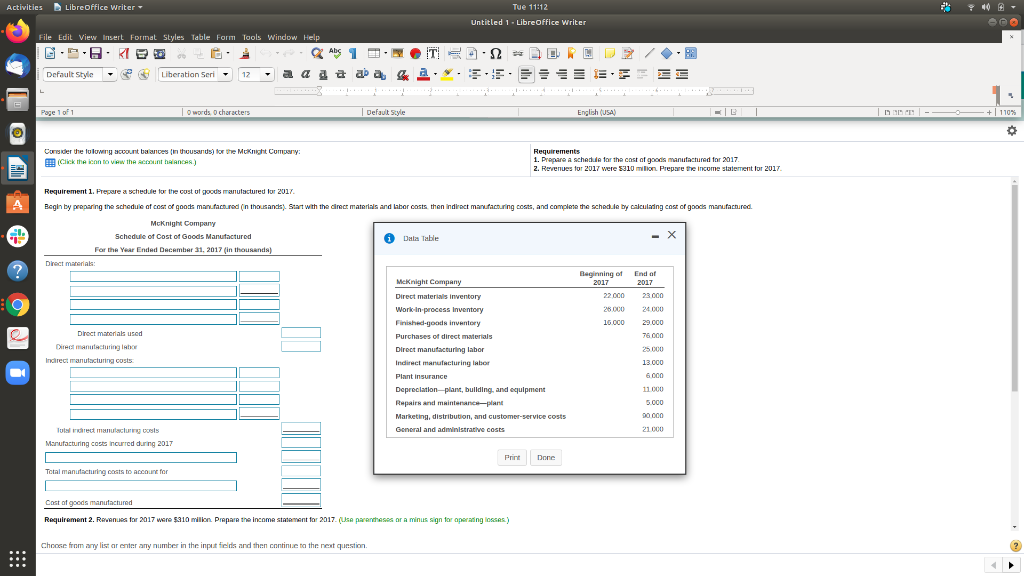The height and width of the screenshot is (576, 1024).
Task: Click the Done button in Data Table
Action: pos(545,457)
